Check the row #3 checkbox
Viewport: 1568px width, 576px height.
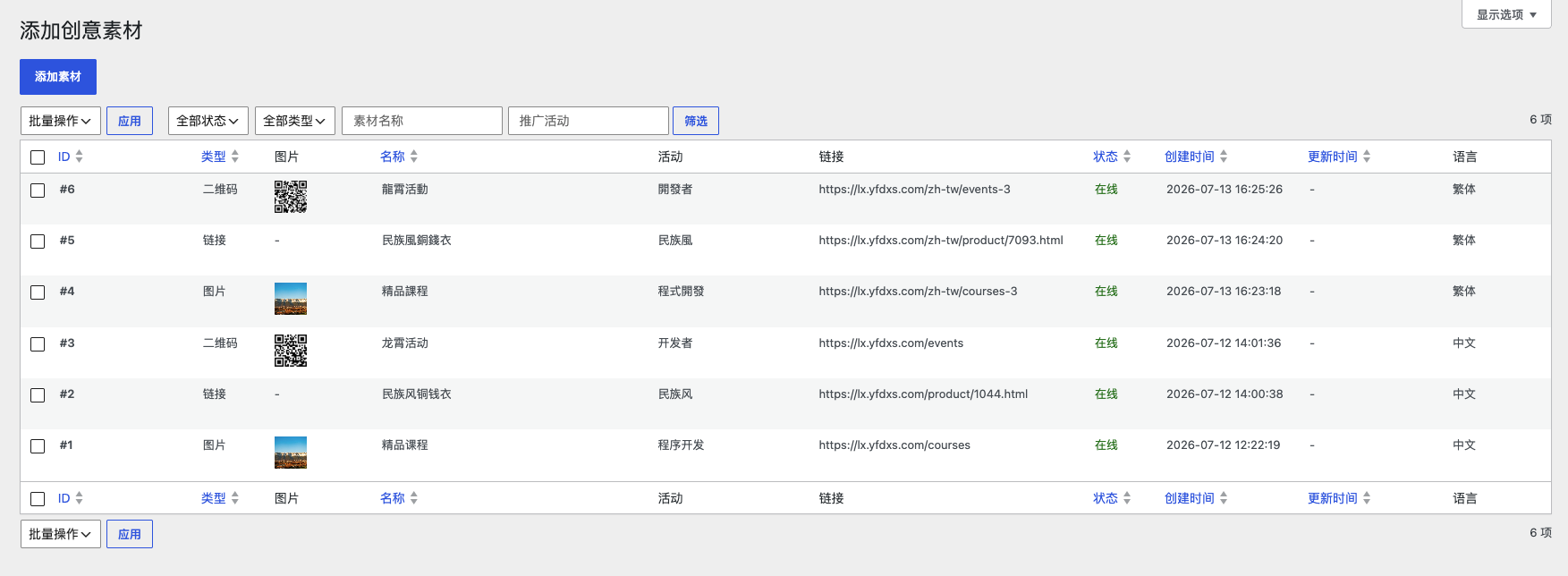[38, 344]
